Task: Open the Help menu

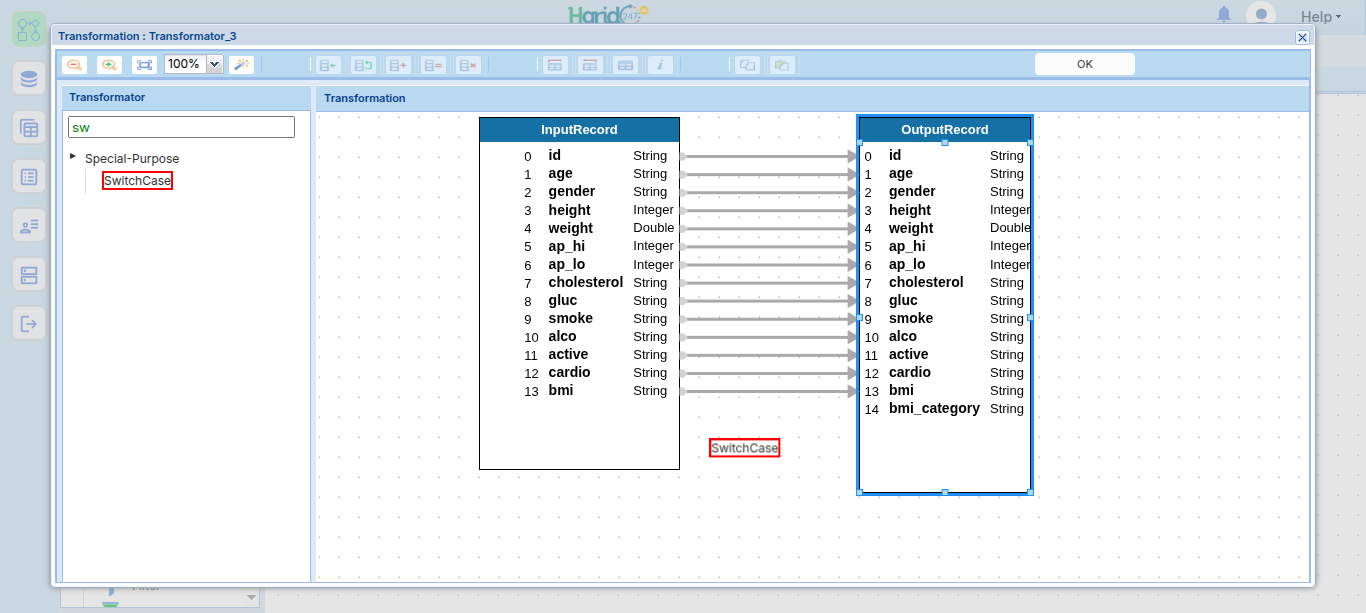Action: [1321, 16]
